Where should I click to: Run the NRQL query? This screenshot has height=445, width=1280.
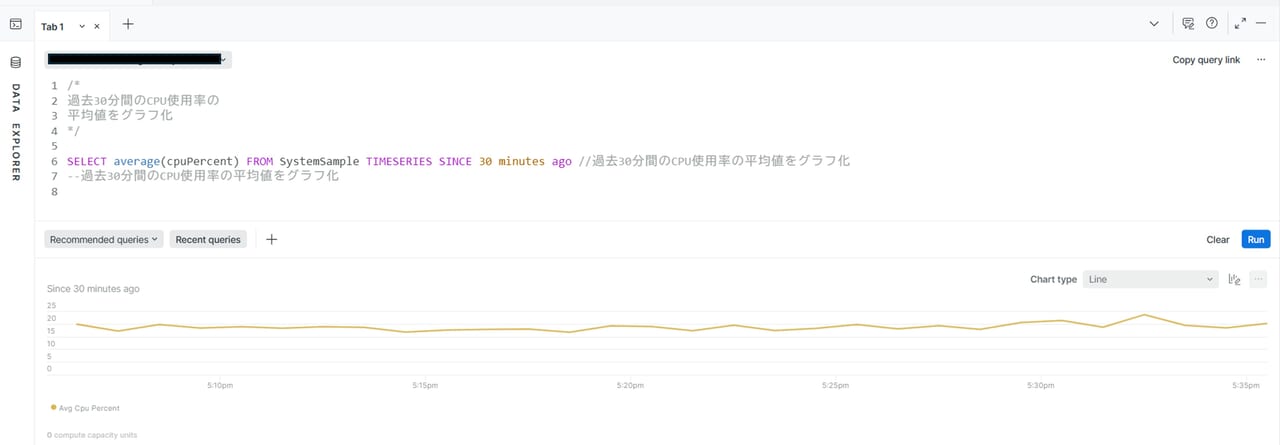click(1255, 240)
